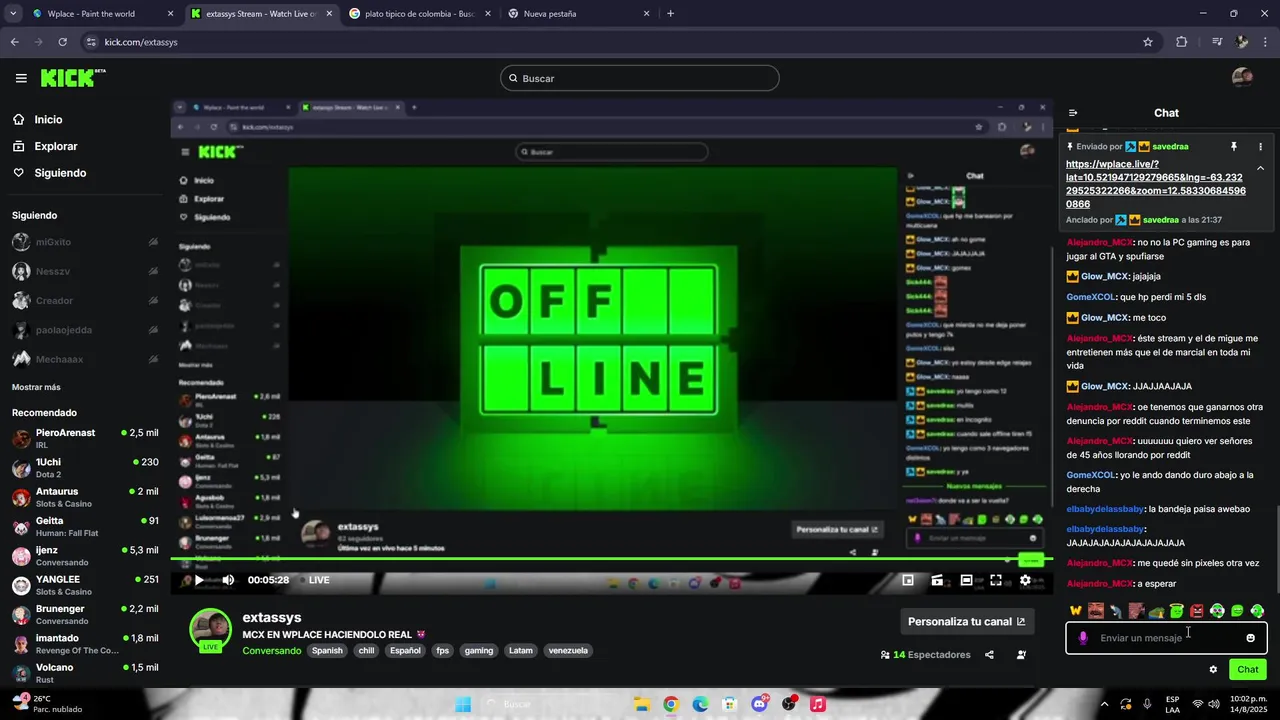
Task: Click purple microphone icon in chat box
Action: click(x=1083, y=638)
